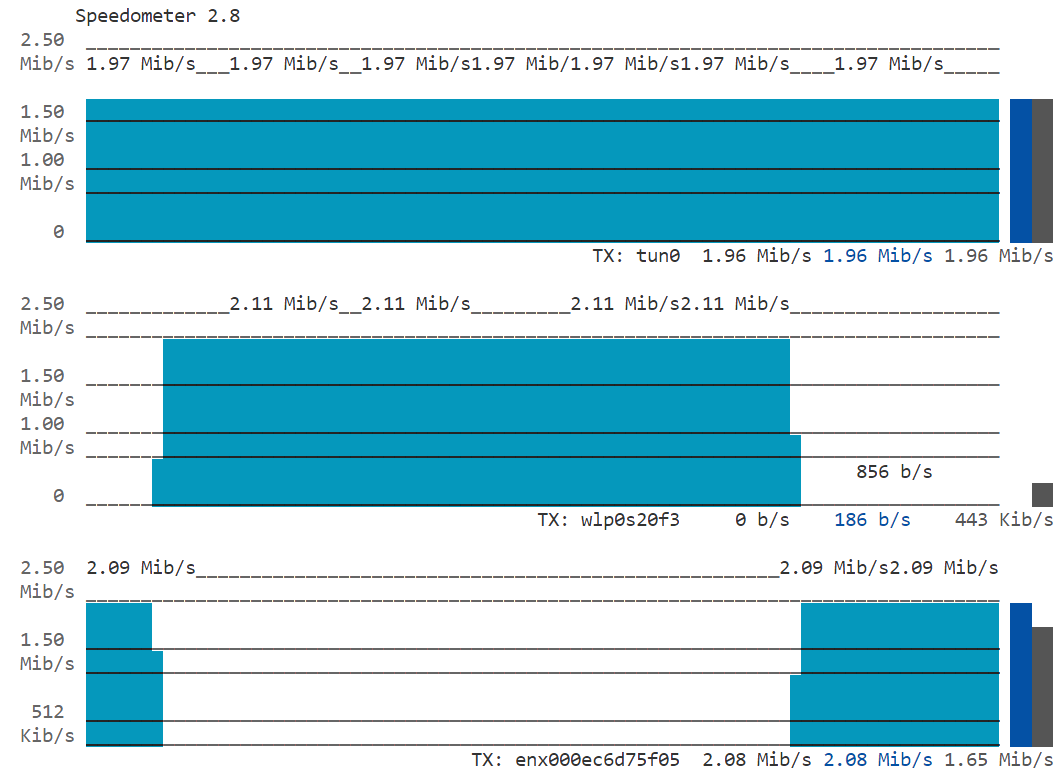This screenshot has width=1063, height=769.
Task: Click the 2.50 Mib/s axis label on top graph
Action: 42,52
